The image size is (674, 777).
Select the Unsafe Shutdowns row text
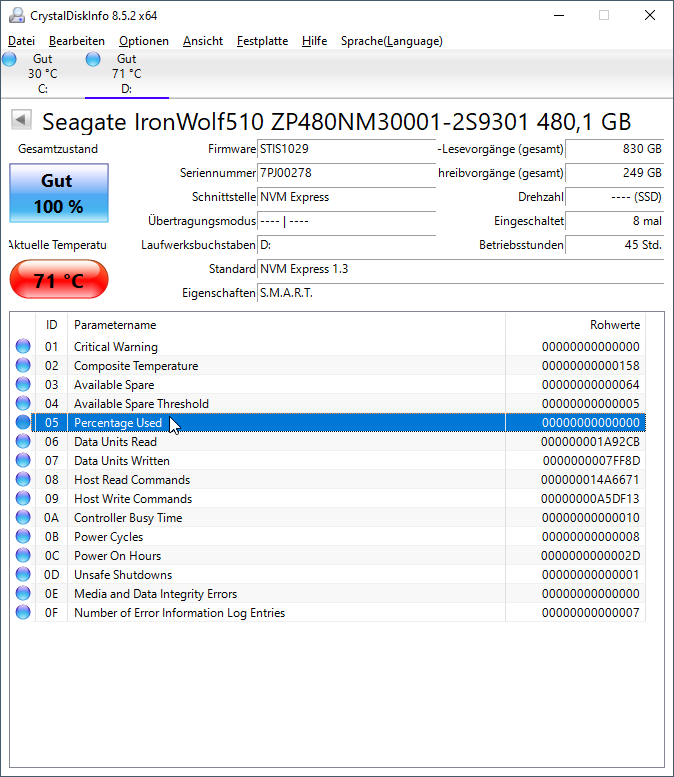pyautogui.click(x=123, y=574)
